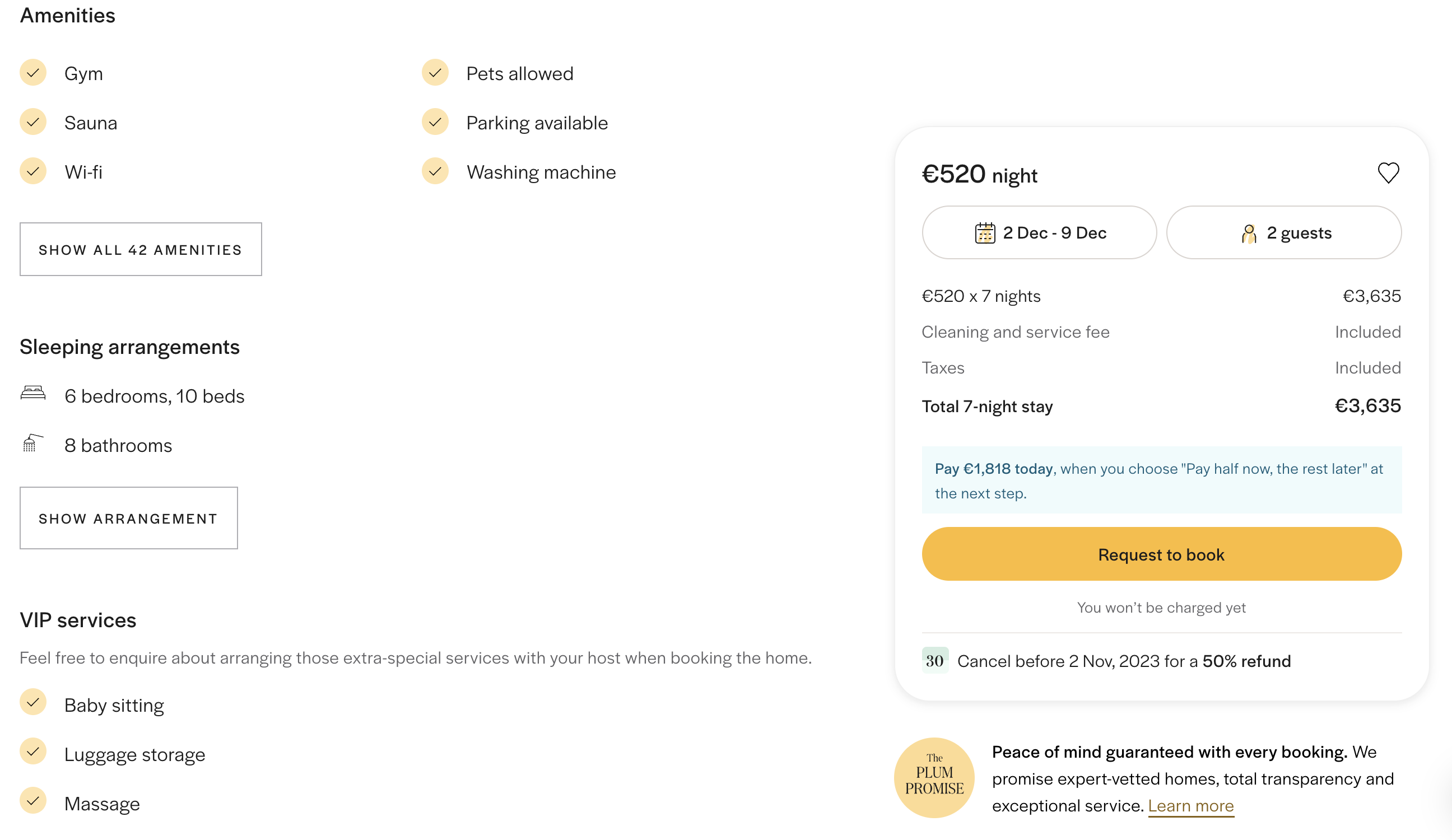Open the Learn more link
Viewport: 1452px width, 840px height.
click(x=1190, y=805)
